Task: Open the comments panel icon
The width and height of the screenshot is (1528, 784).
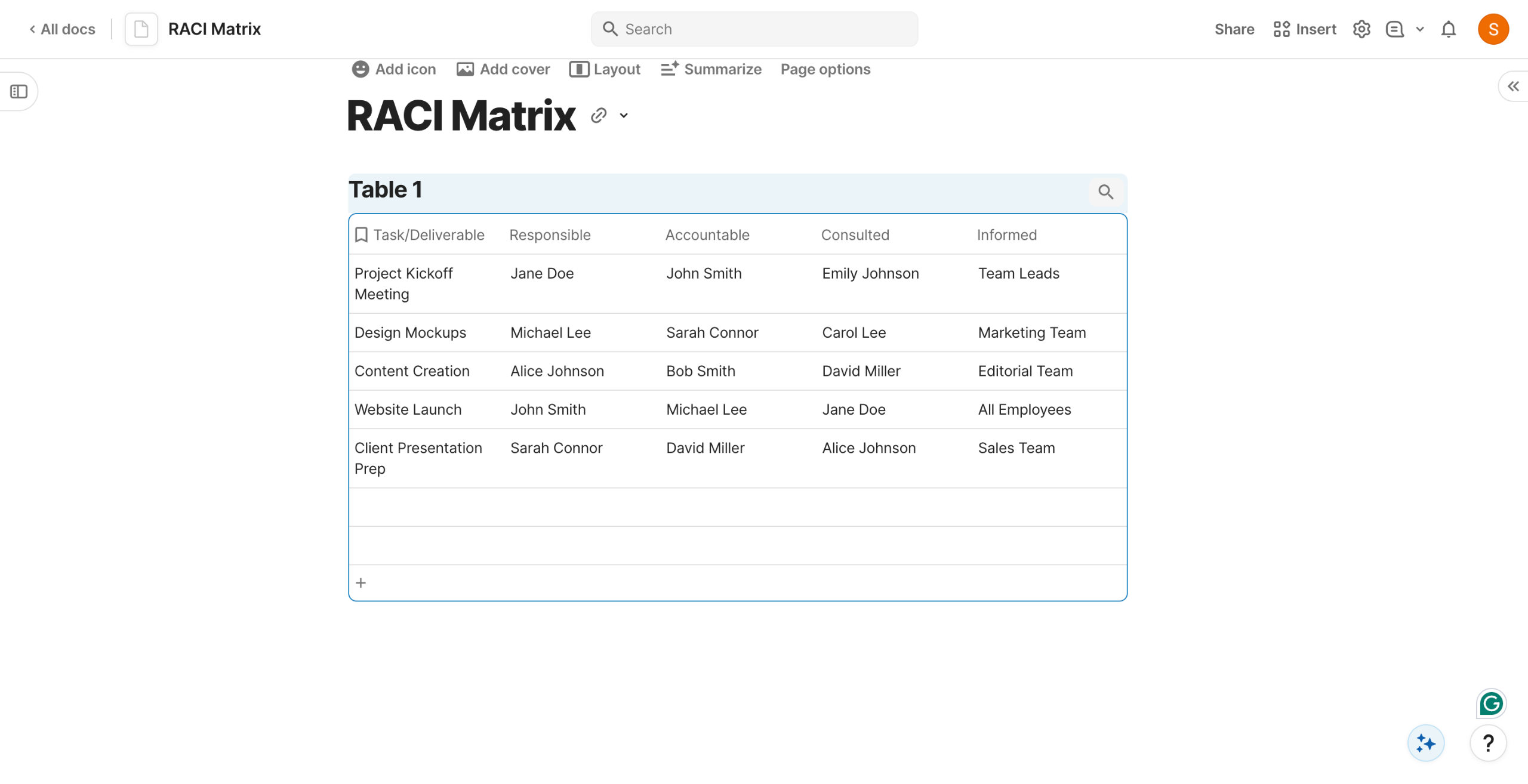Action: pos(1394,29)
